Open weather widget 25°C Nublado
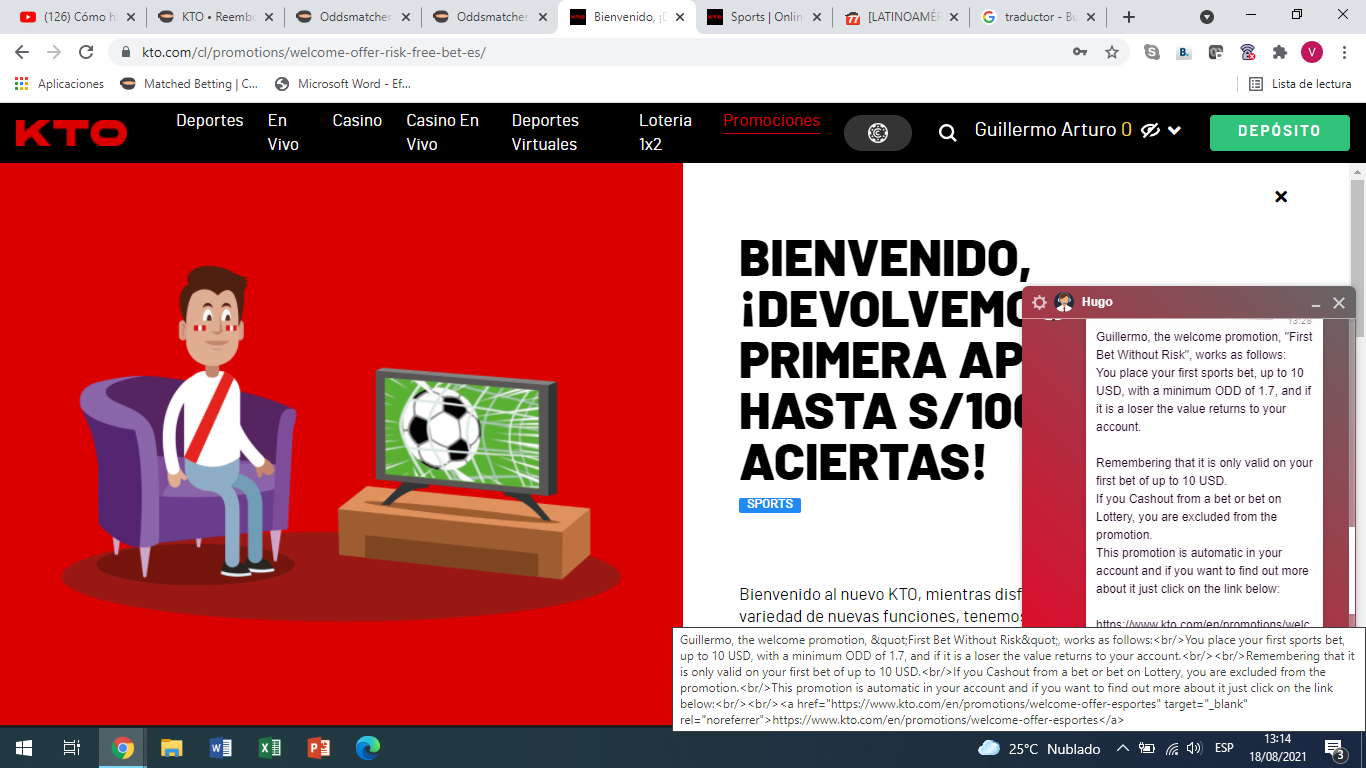The width and height of the screenshot is (1366, 768). [1039, 748]
